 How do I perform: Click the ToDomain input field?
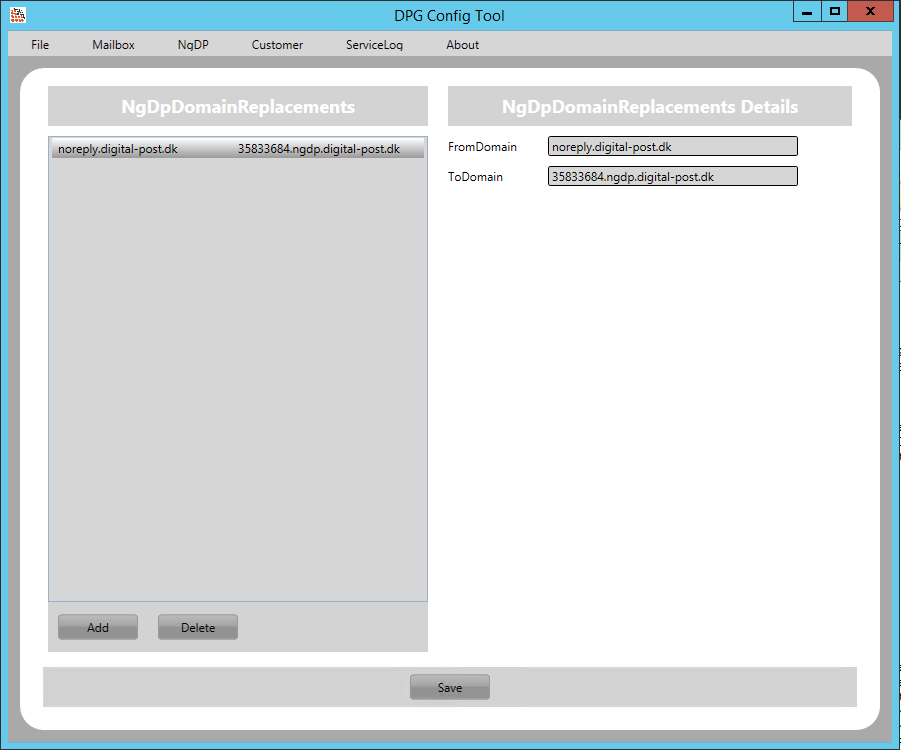coord(673,176)
